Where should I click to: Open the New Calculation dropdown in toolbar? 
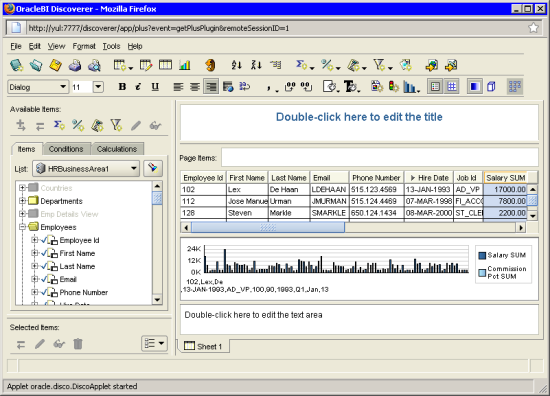[364, 68]
